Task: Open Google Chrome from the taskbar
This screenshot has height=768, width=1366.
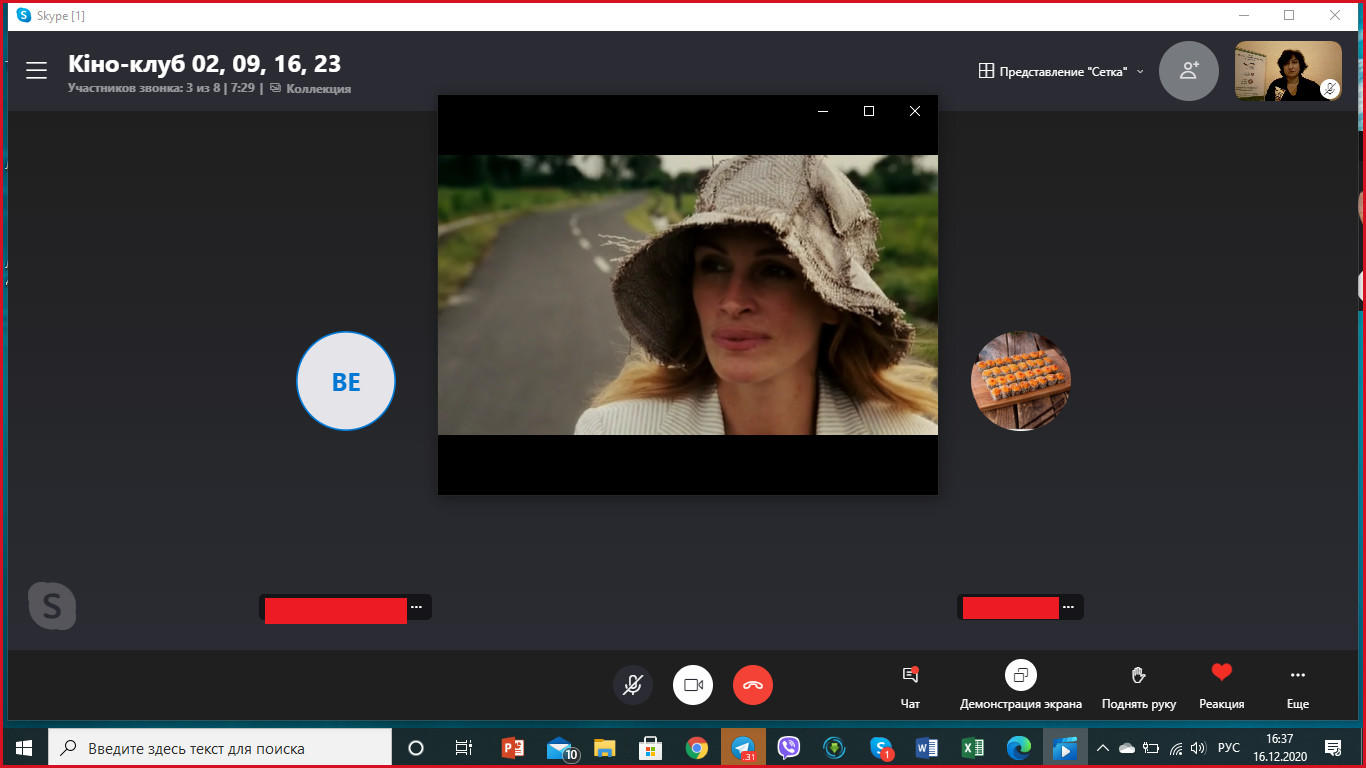Action: 697,747
